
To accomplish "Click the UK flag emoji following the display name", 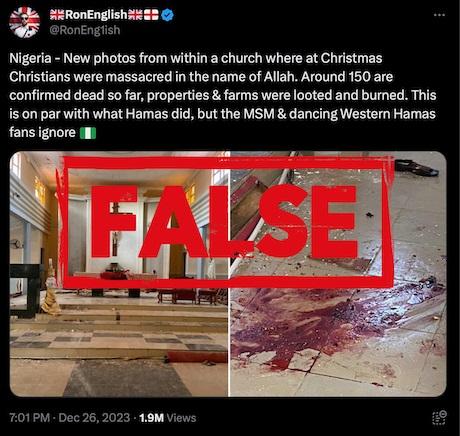I will point(135,15).
